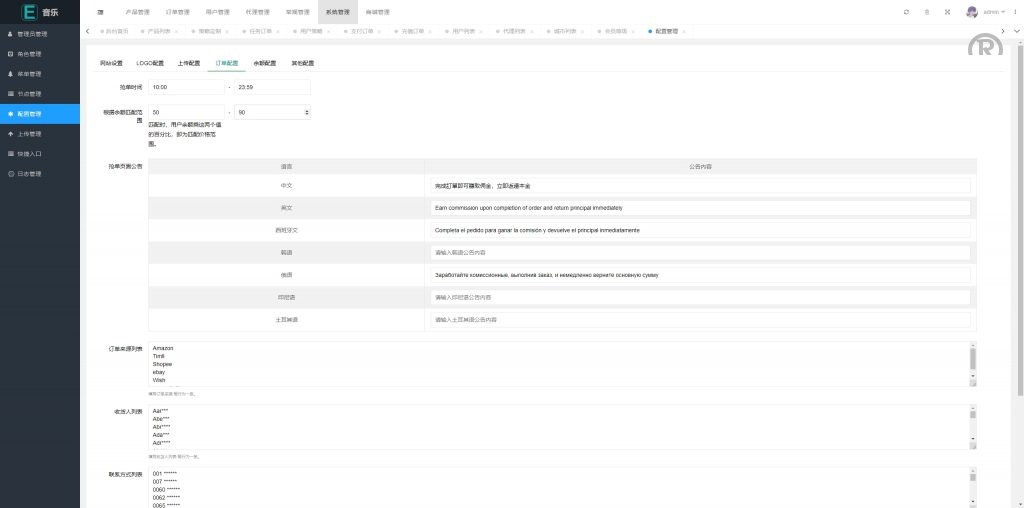Image resolution: width=1024 pixels, height=508 pixels.
Task: Go to 管理员管理 in the sidebar
Action: pos(33,34)
